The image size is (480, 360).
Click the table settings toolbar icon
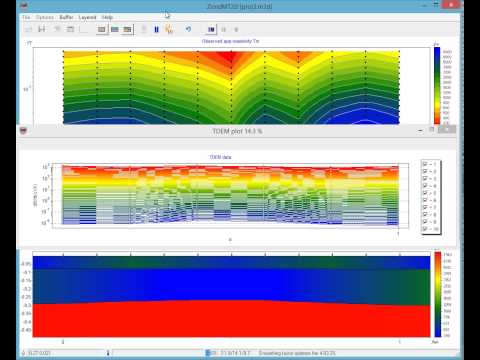click(x=70, y=29)
